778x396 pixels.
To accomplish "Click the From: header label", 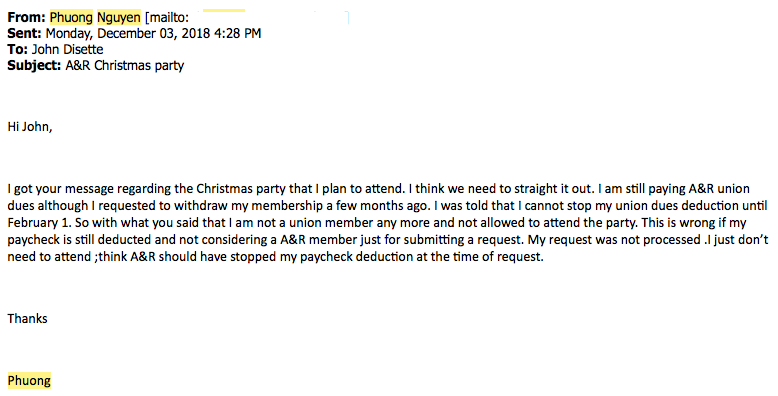I will (x=26, y=18).
